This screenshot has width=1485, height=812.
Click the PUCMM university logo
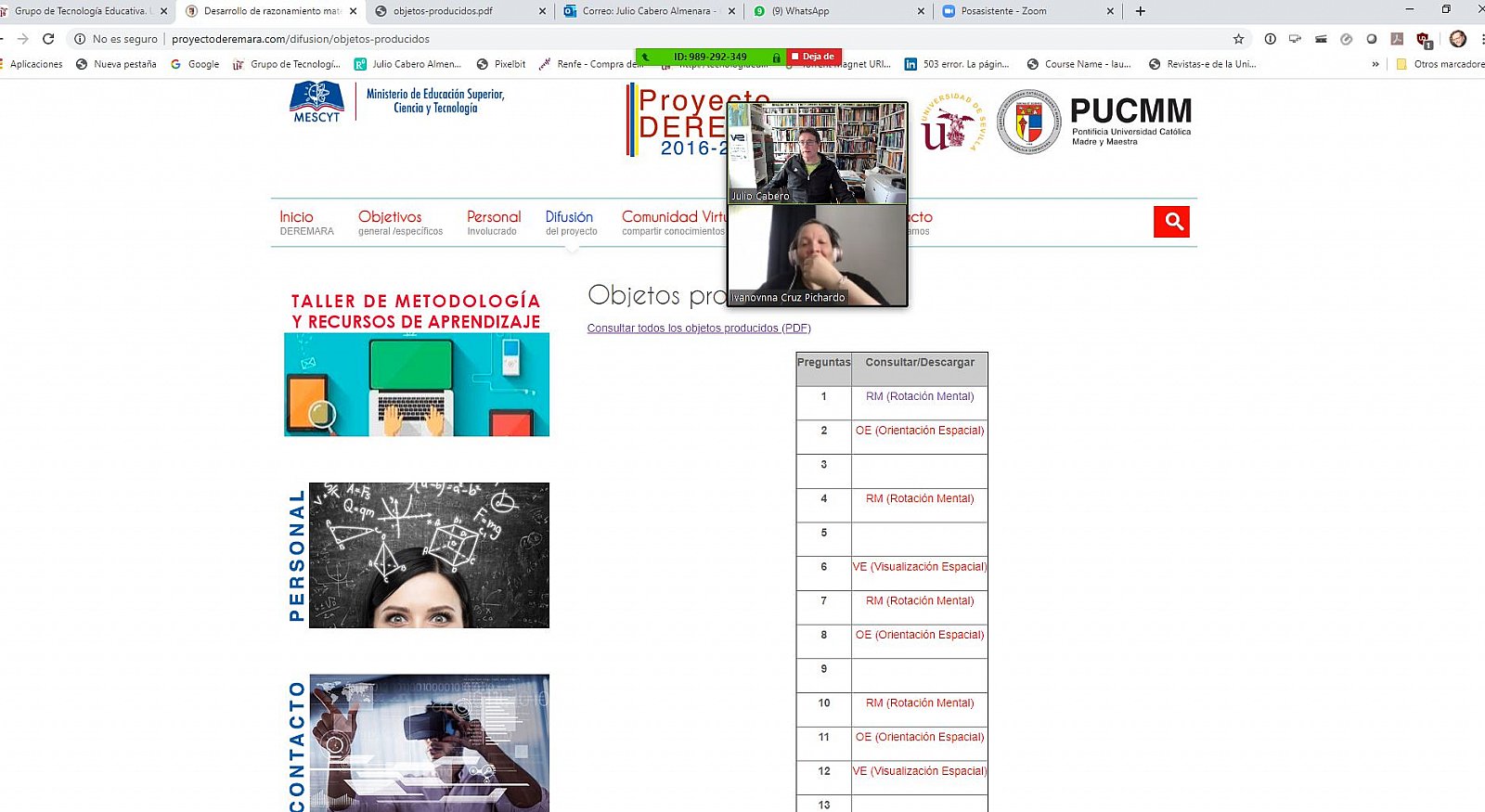pos(1095,122)
